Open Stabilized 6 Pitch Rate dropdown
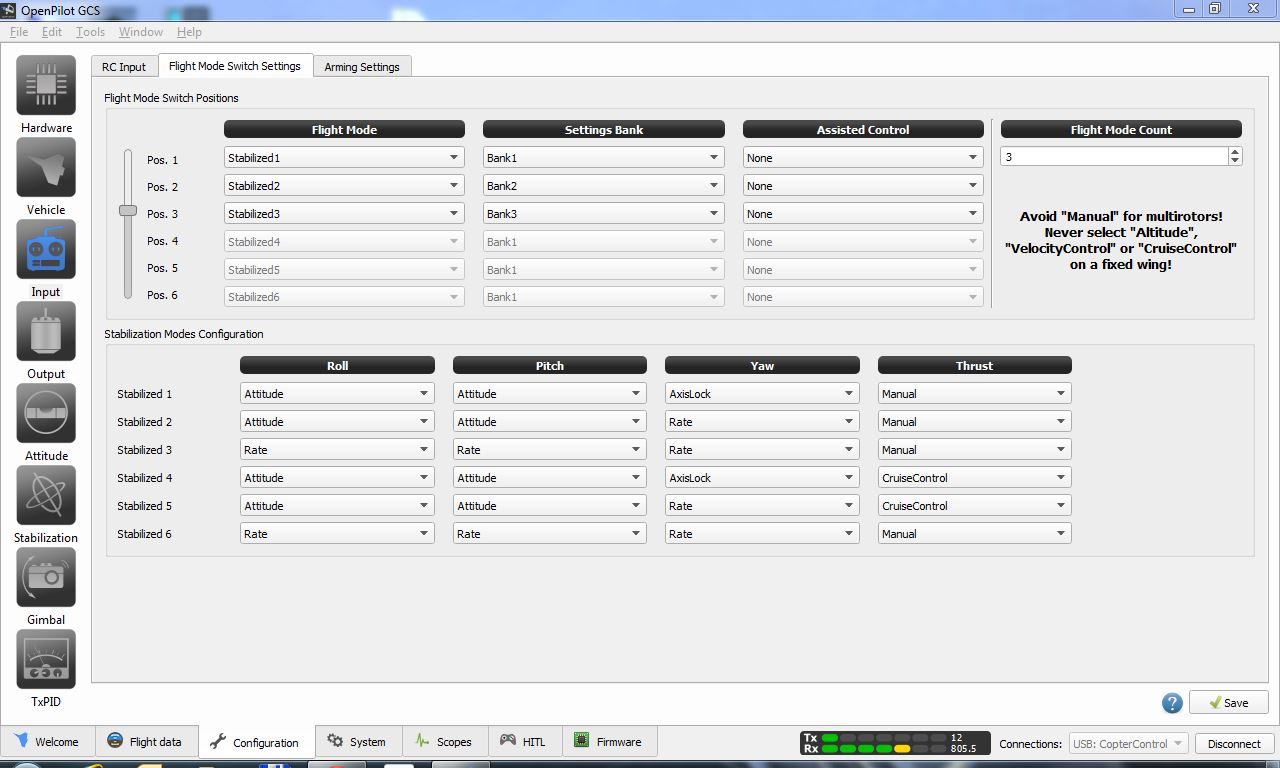 click(x=550, y=534)
